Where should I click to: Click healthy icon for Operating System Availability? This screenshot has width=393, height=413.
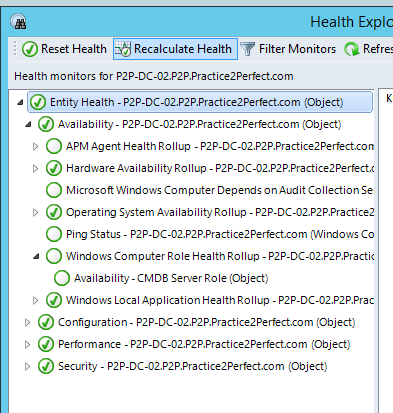54,212
